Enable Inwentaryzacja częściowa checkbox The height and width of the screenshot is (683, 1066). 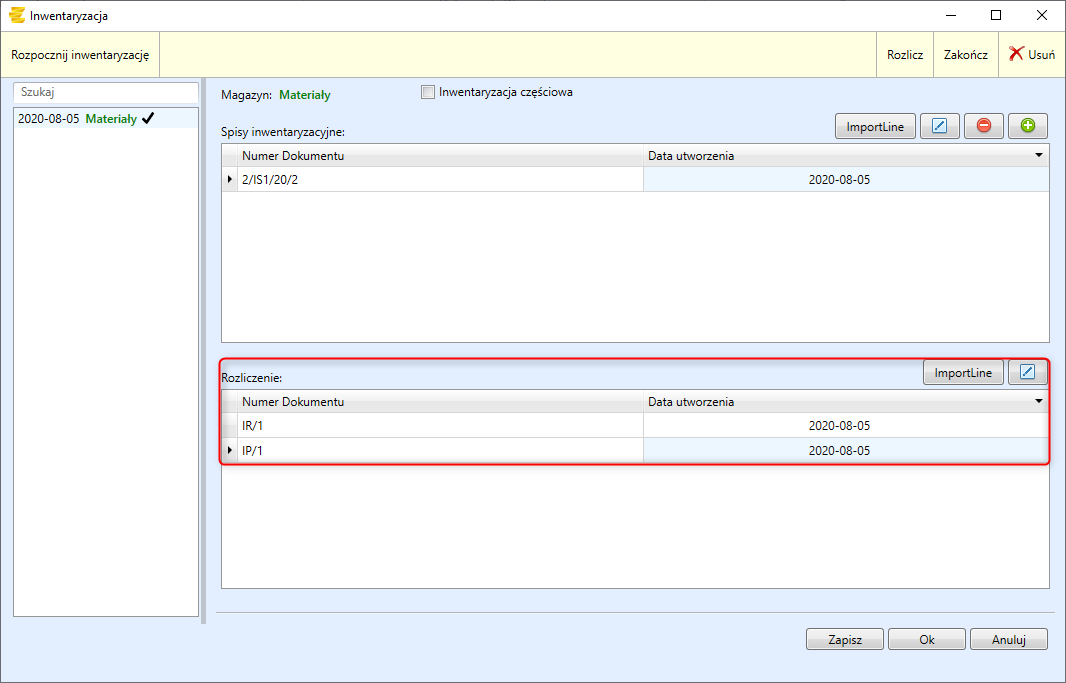pyautogui.click(x=429, y=93)
